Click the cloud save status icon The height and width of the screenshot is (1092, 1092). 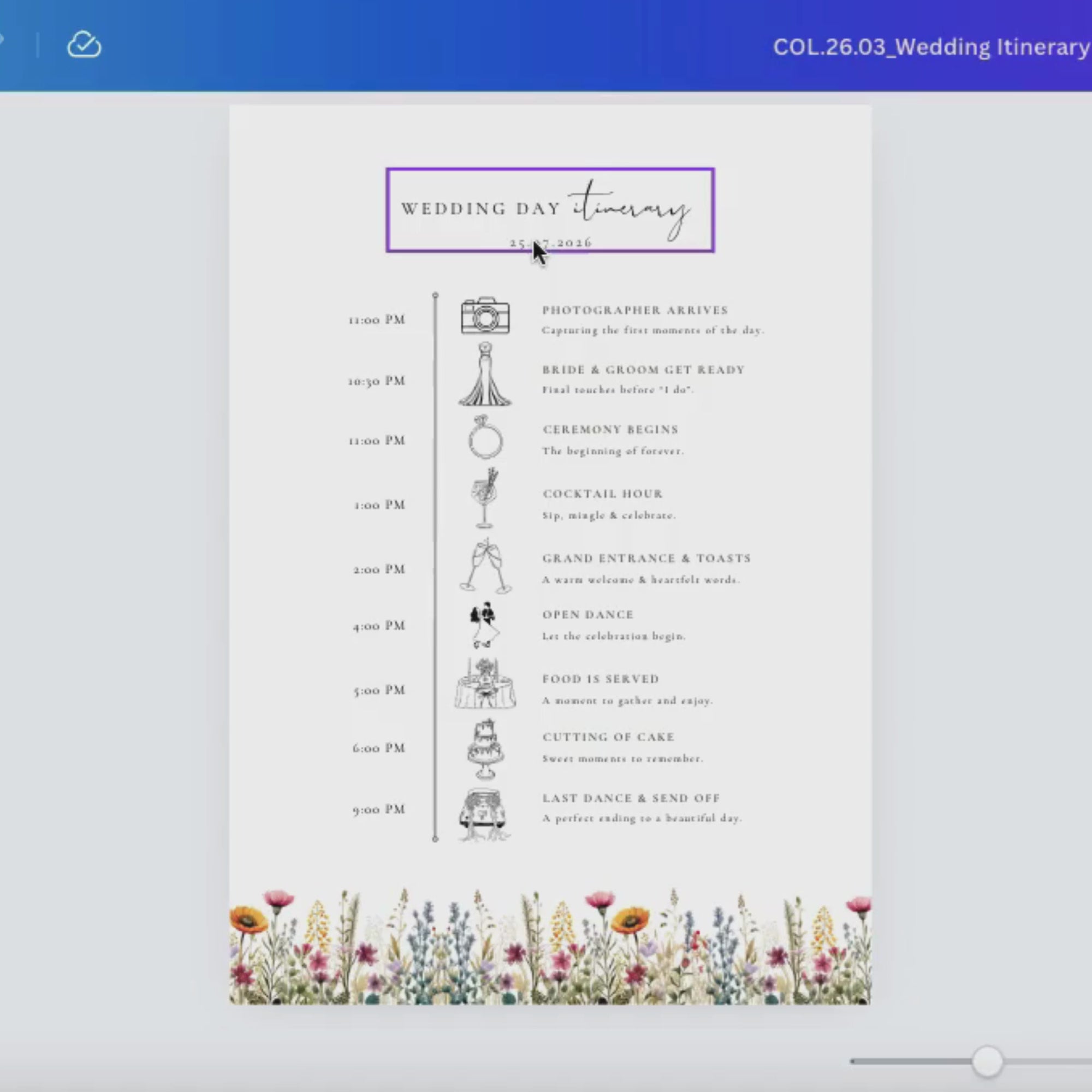coord(84,45)
